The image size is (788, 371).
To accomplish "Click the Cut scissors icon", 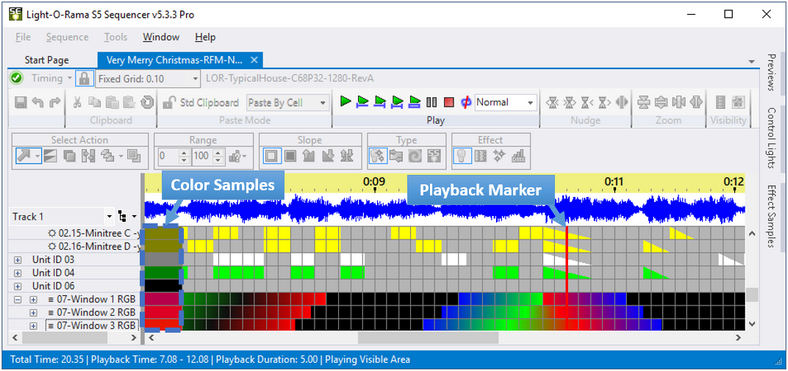I will [77, 103].
